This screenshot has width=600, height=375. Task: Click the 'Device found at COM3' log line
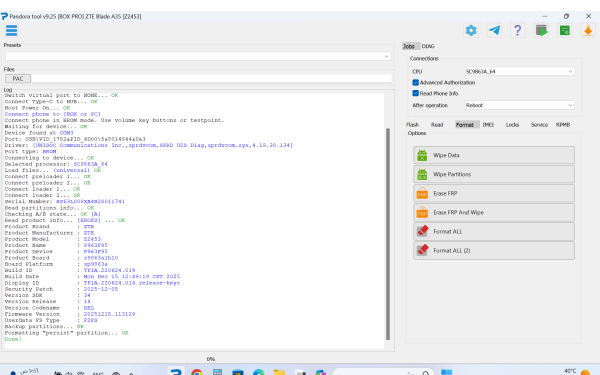pyautogui.click(x=39, y=133)
